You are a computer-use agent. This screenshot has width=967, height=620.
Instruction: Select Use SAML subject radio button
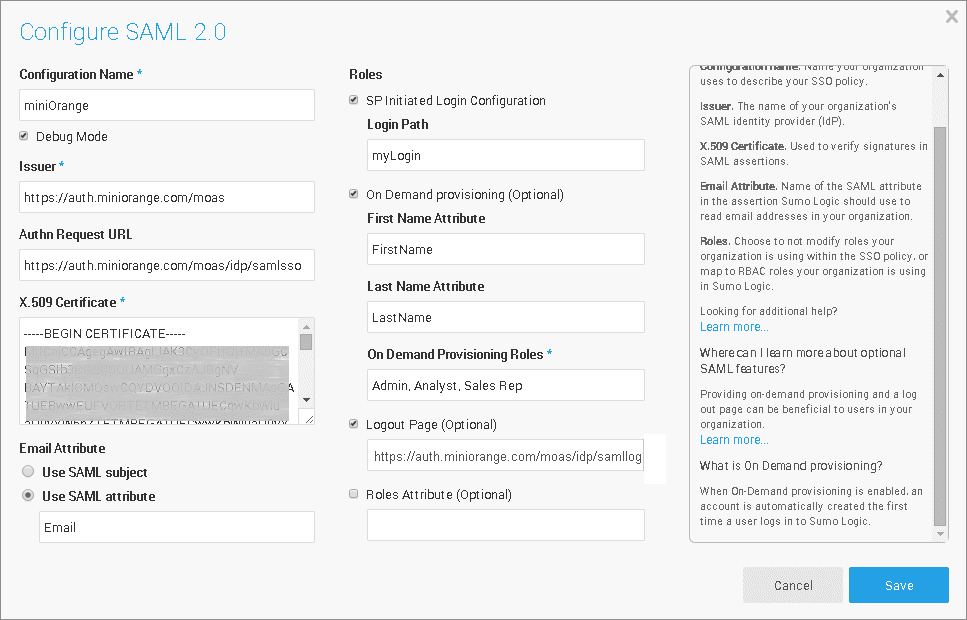[x=28, y=471]
